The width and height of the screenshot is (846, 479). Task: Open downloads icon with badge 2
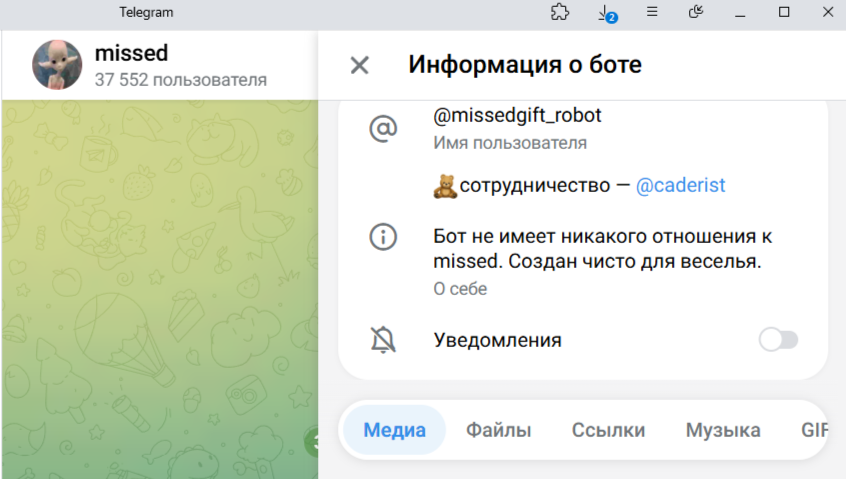(607, 13)
